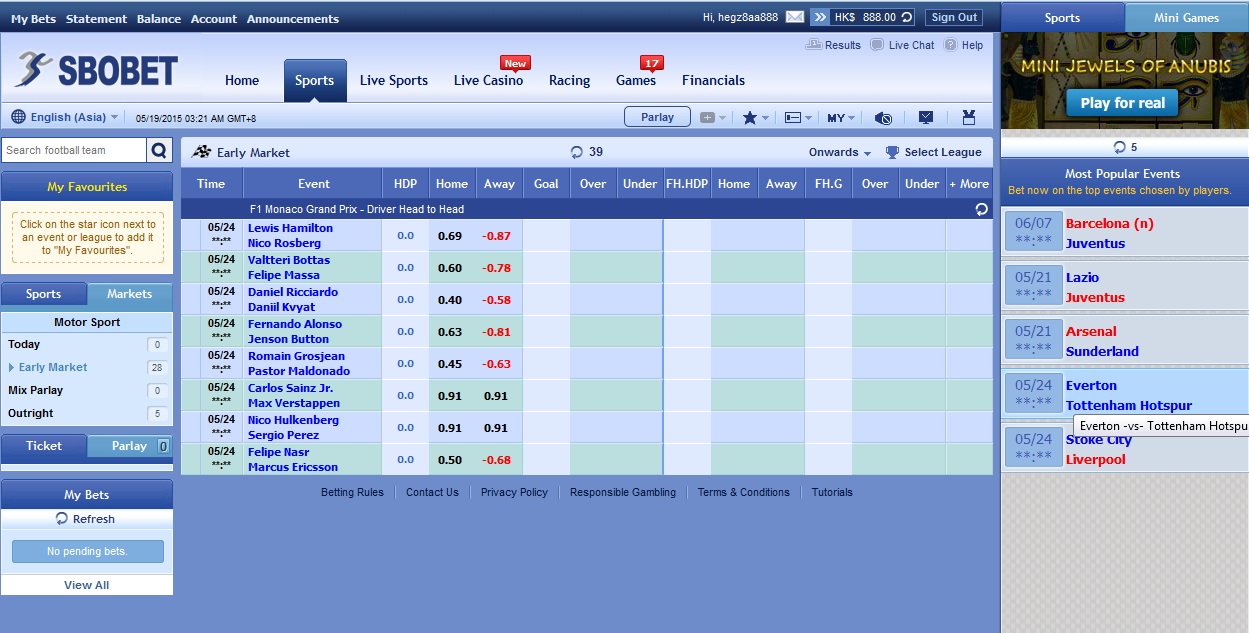Click the trophy Select League icon

click(x=892, y=152)
